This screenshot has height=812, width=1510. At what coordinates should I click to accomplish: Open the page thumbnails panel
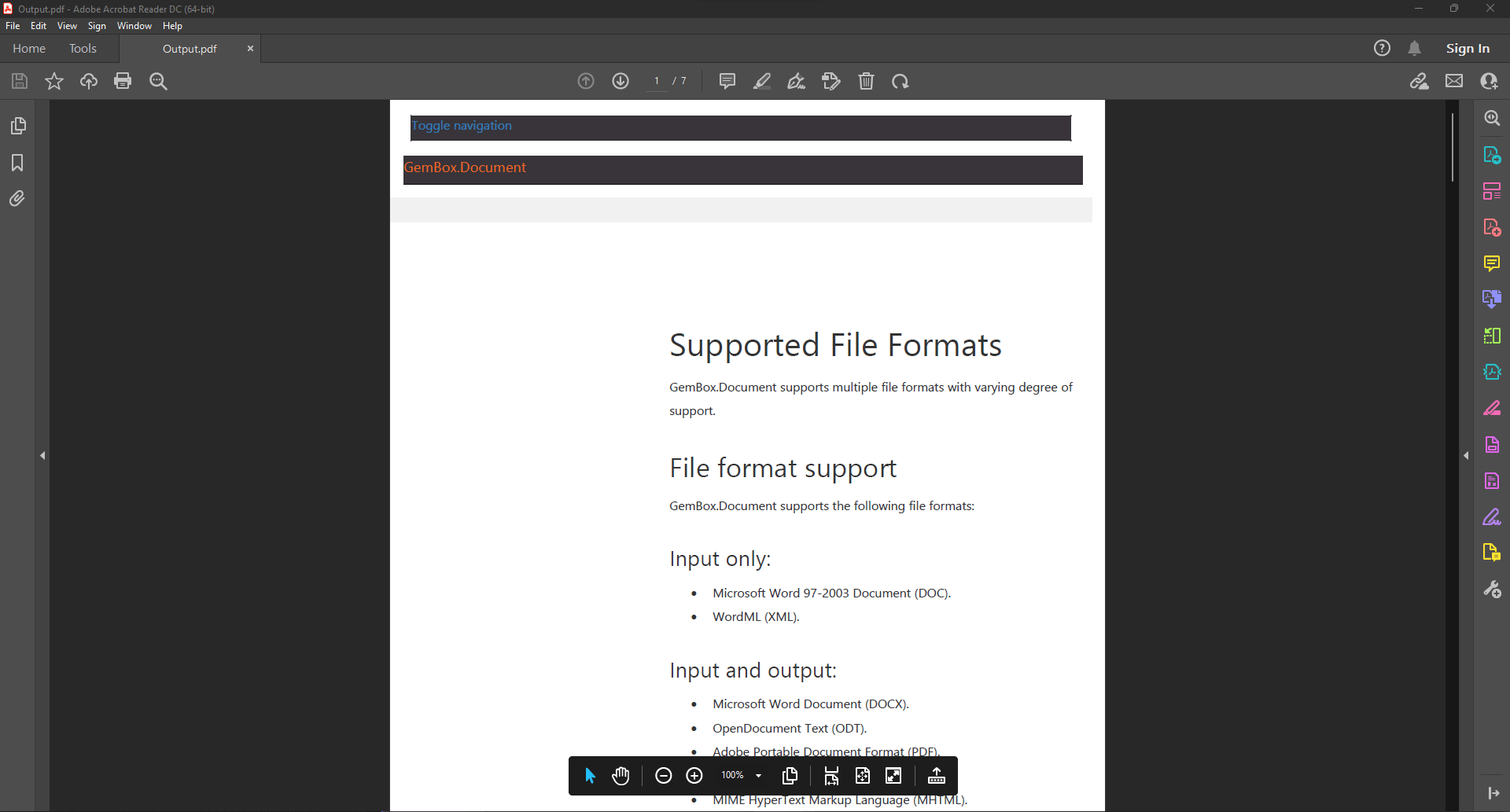[x=17, y=126]
